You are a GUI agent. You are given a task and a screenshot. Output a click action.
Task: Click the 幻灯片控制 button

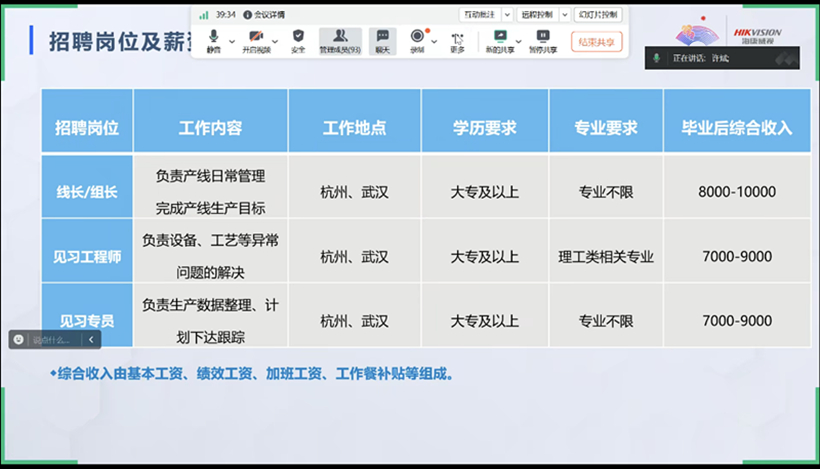tap(599, 15)
